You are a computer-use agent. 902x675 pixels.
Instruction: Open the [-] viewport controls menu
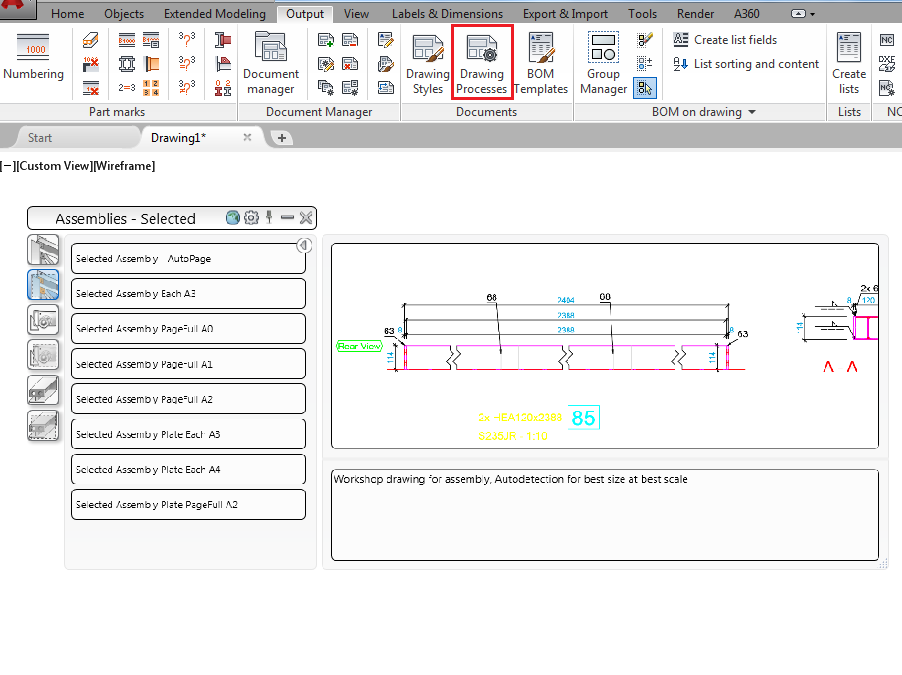pos(7,166)
